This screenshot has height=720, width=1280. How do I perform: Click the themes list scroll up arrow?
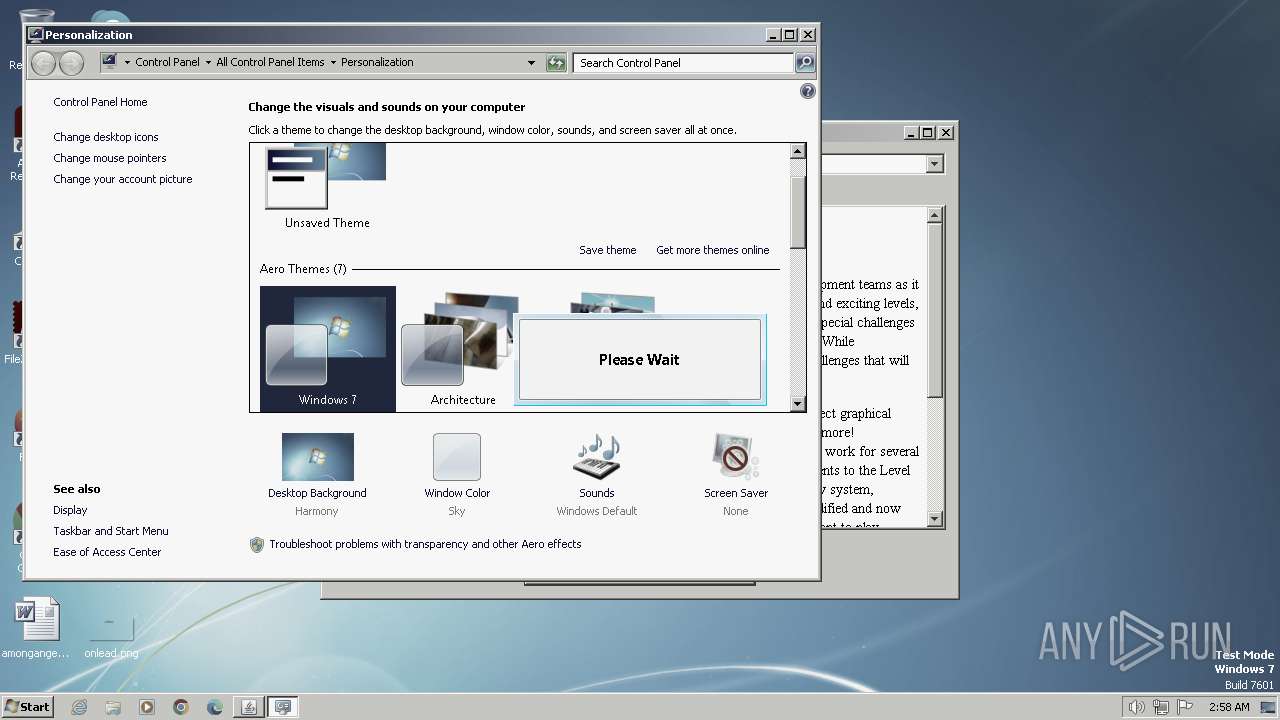798,152
